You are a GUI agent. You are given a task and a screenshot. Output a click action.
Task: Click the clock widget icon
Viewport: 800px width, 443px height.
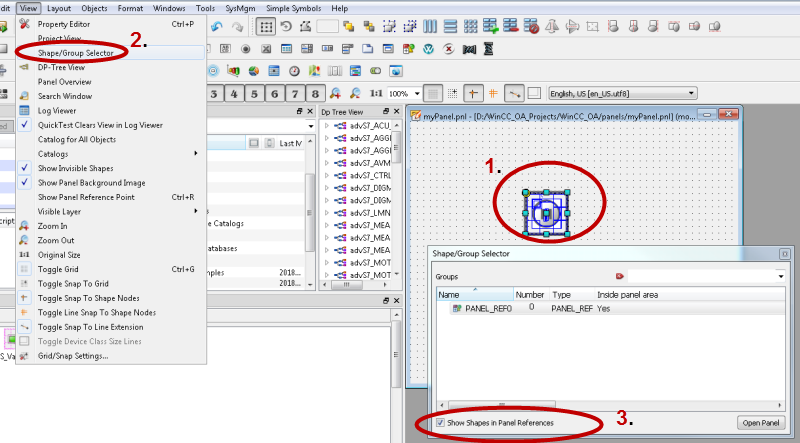tap(295, 70)
